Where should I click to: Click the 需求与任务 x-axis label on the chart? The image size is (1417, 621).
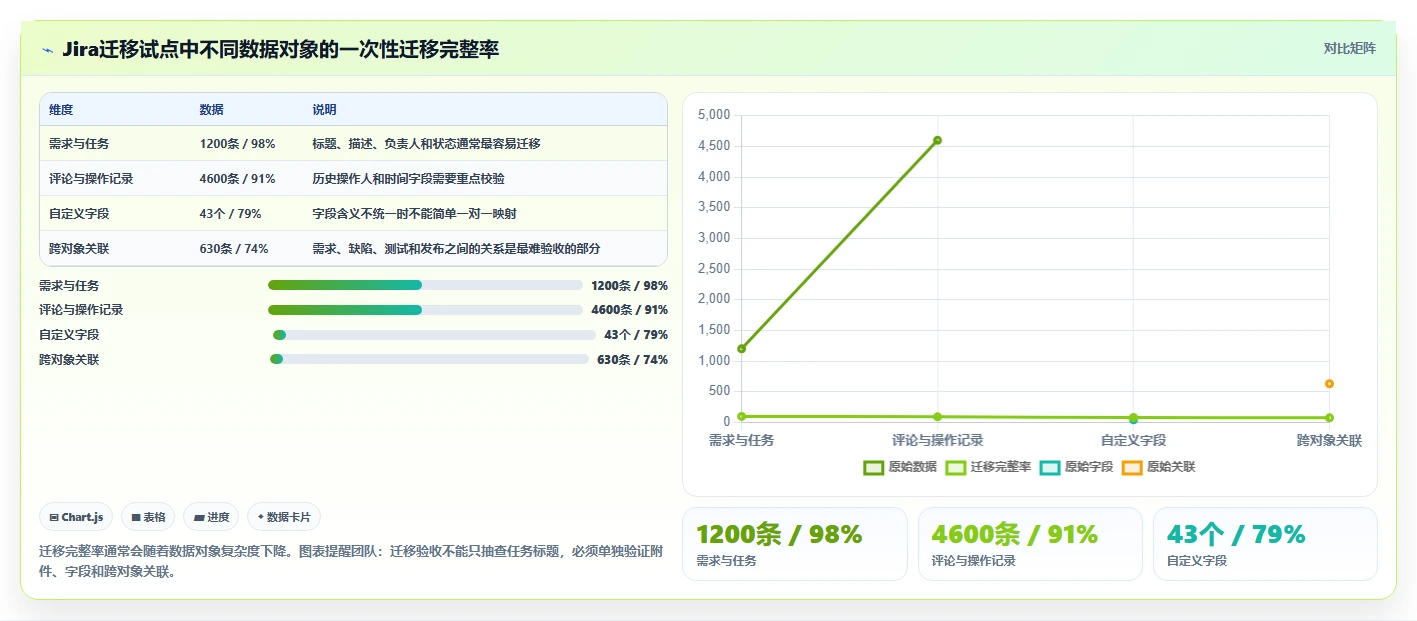click(x=741, y=440)
